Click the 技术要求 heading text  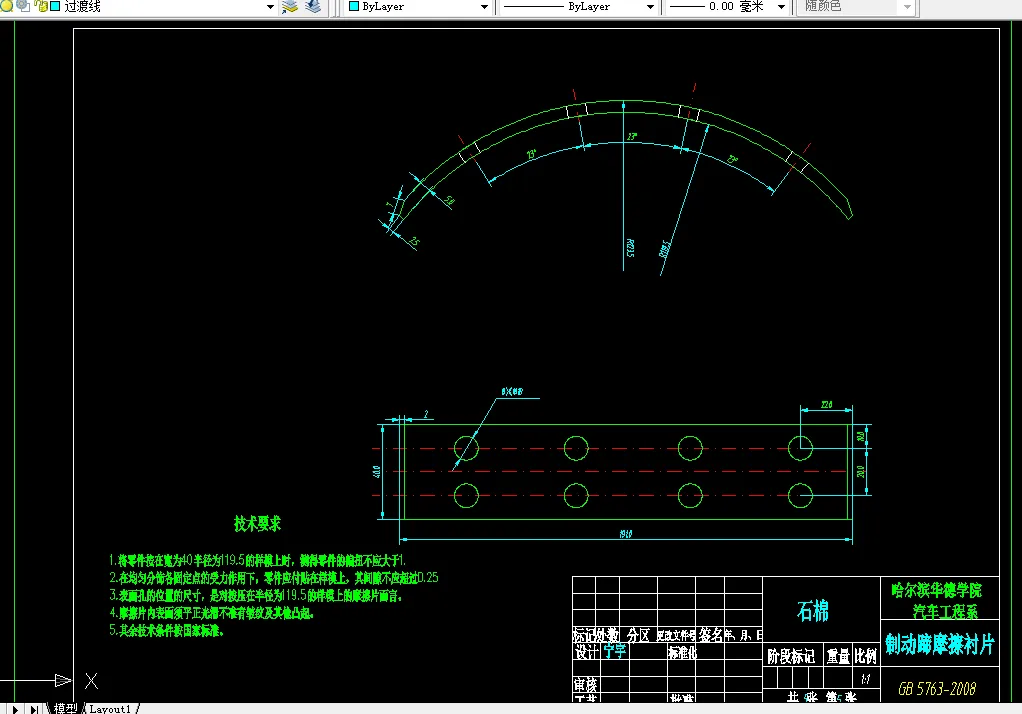(257, 524)
